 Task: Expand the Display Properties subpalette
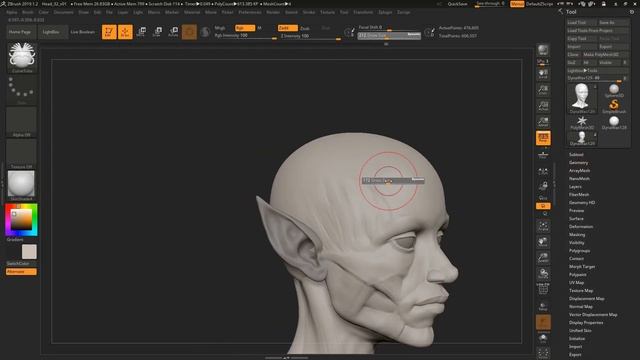coord(586,322)
